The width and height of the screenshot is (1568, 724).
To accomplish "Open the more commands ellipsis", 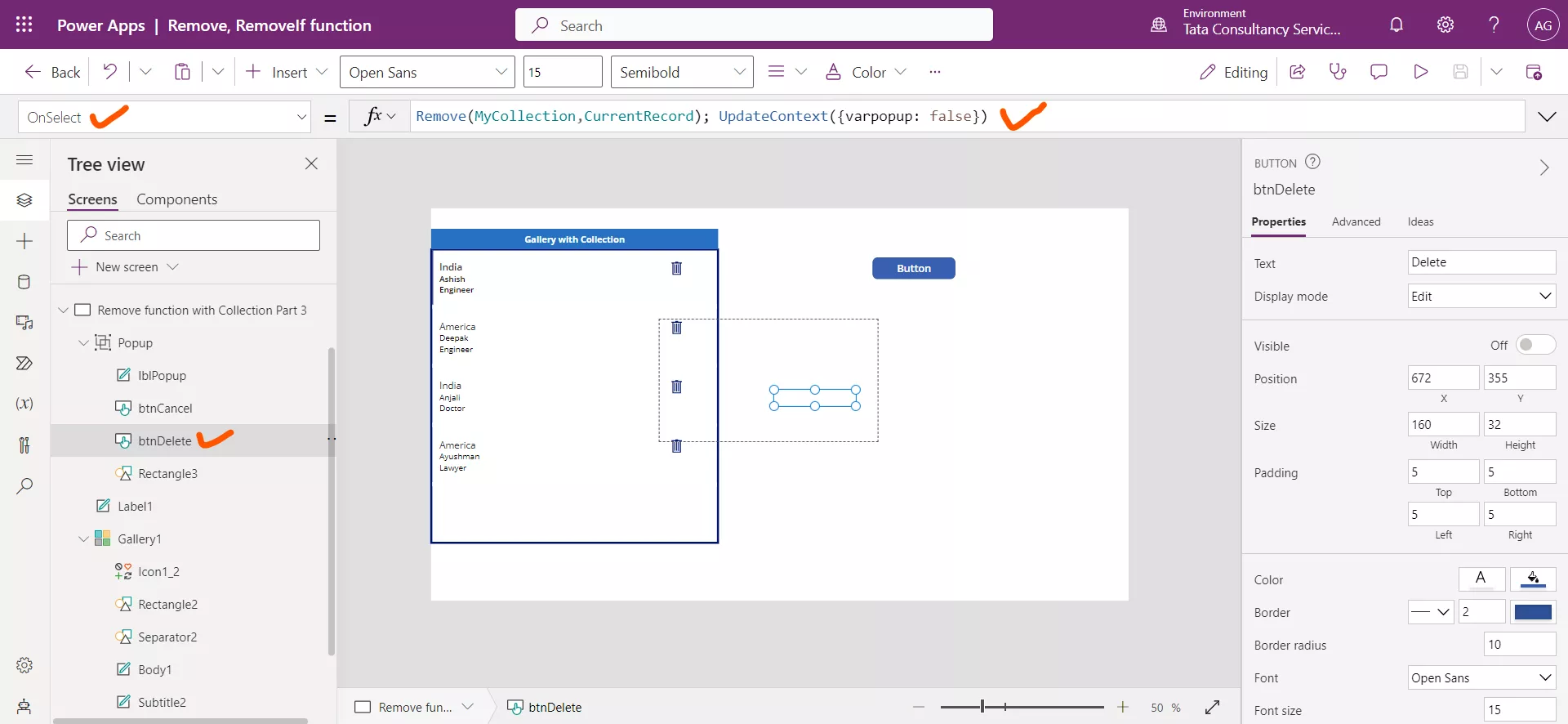I will (935, 72).
